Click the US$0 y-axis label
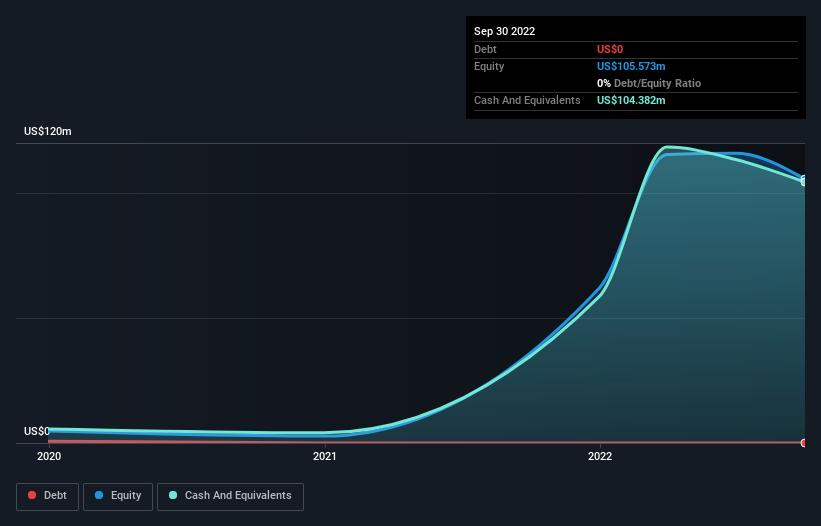821x526 pixels. tap(37, 431)
